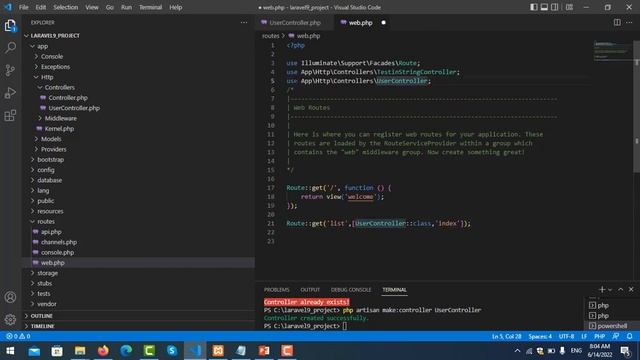Viewport: 640px width, 360px height.
Task: Open Source Control view
Action: coord(10,70)
